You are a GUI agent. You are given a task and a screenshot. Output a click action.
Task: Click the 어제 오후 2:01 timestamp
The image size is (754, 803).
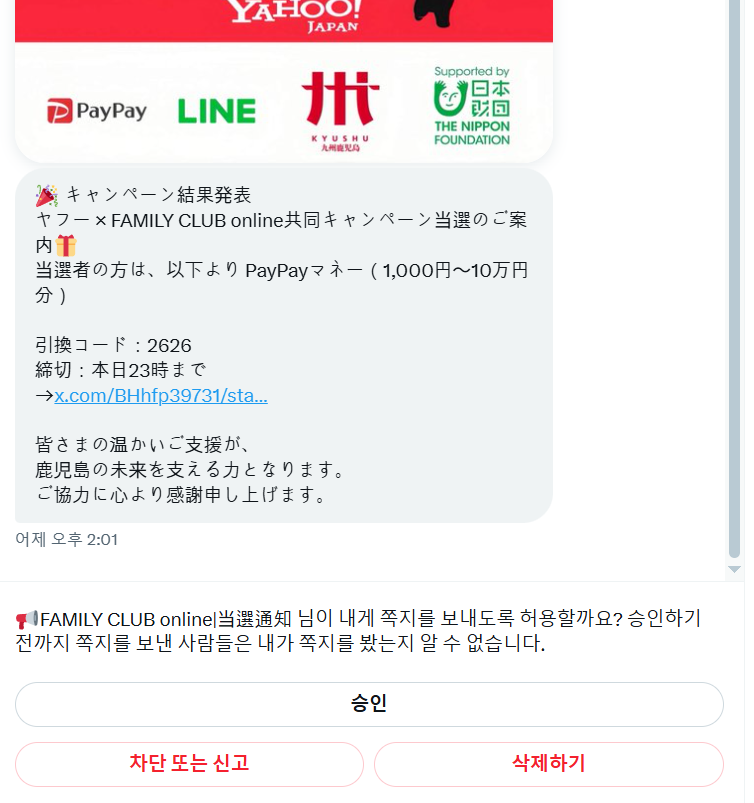pyautogui.click(x=67, y=539)
